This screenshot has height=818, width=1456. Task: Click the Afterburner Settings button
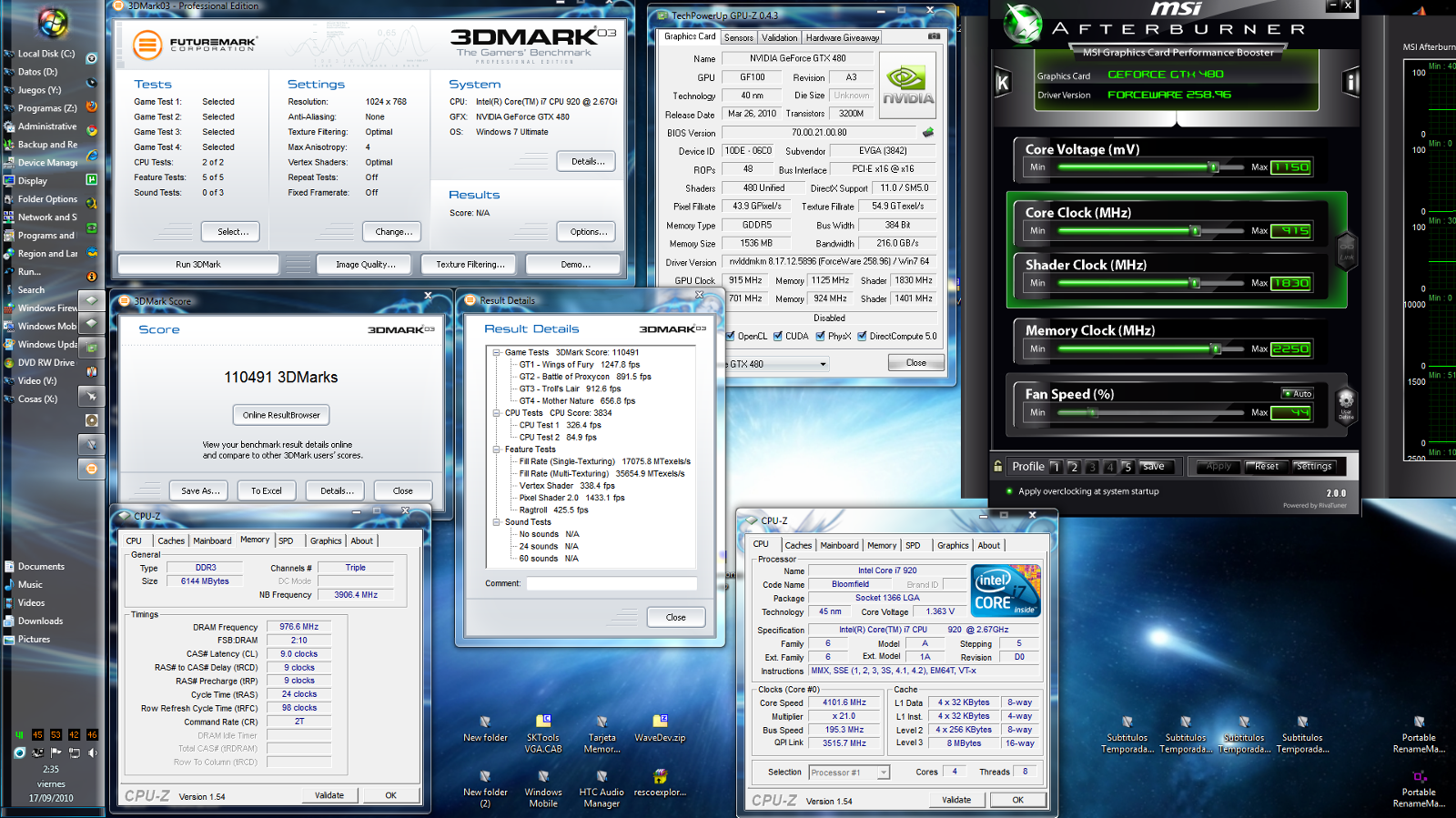(x=1314, y=466)
